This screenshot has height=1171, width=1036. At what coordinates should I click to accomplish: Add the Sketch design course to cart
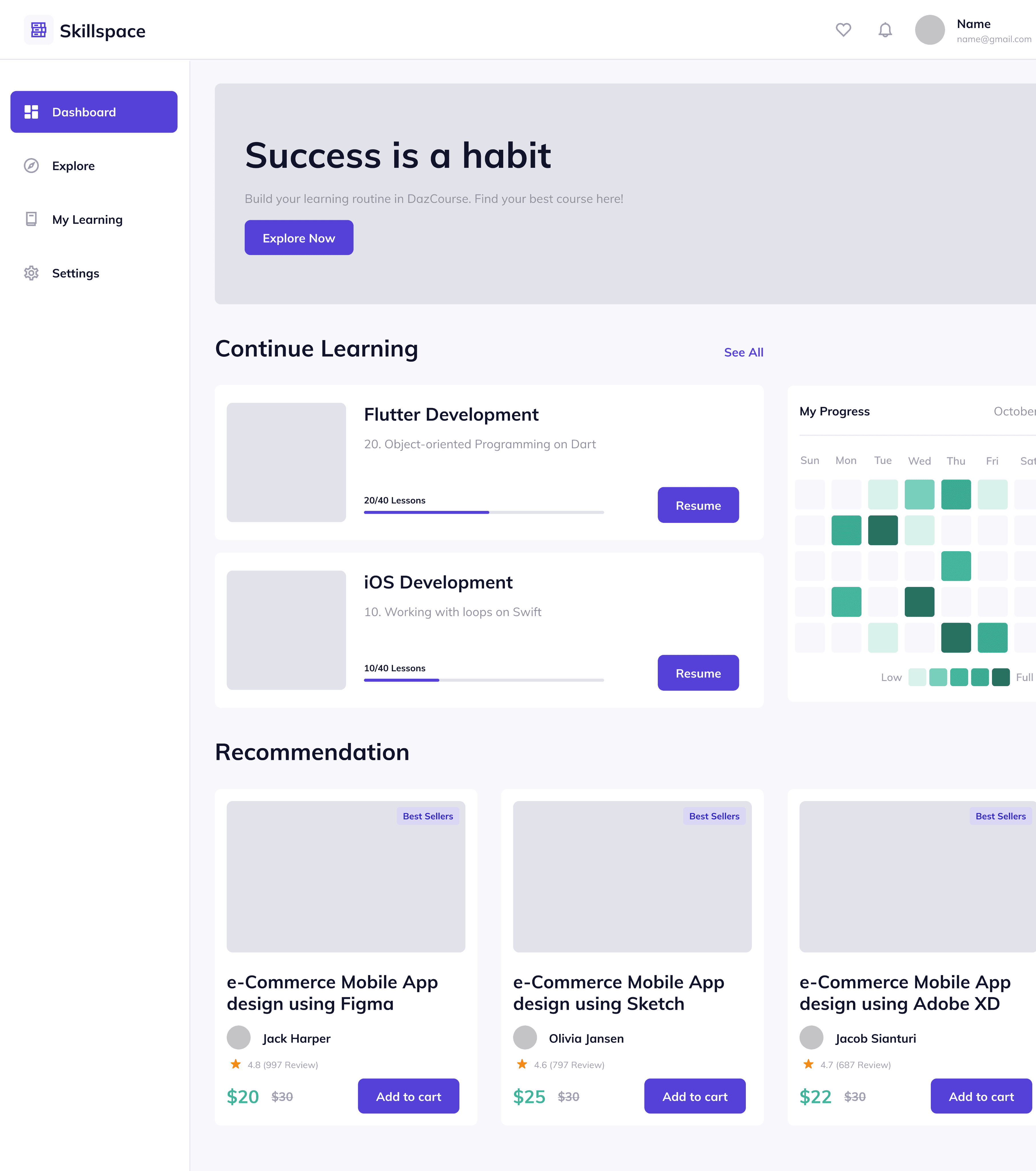point(694,1096)
